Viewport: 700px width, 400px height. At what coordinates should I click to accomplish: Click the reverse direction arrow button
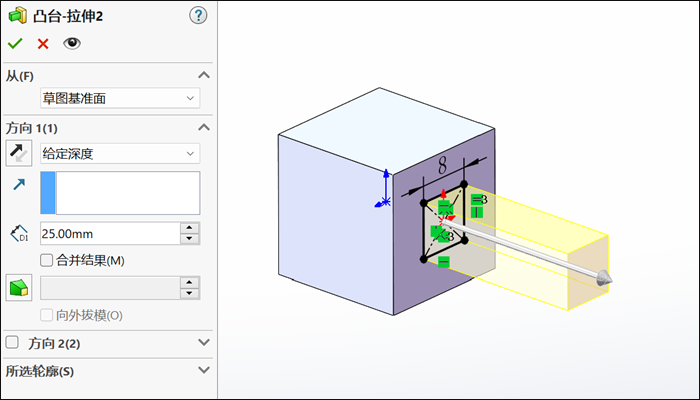coord(19,153)
